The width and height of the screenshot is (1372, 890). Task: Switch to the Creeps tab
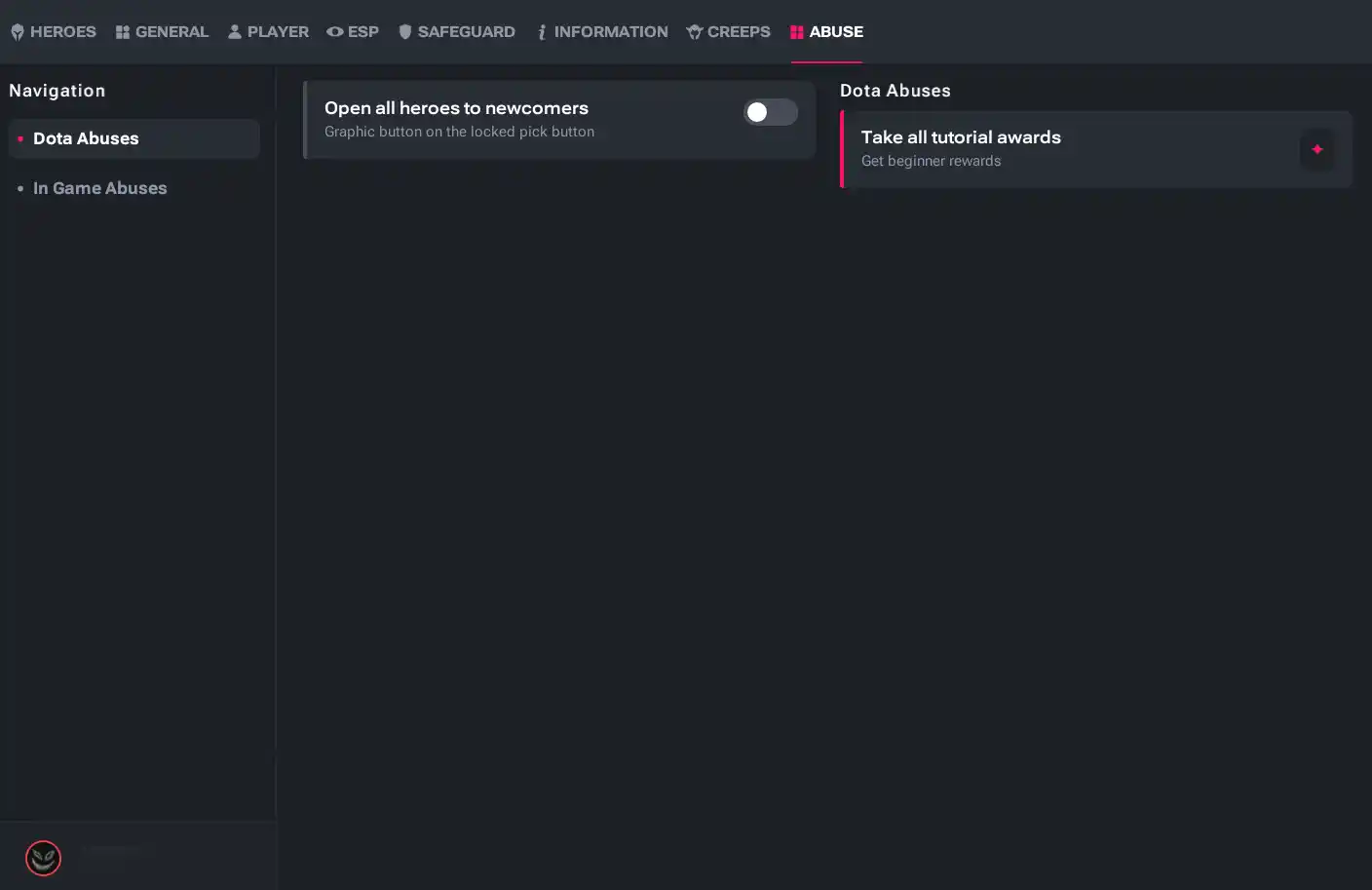pyautogui.click(x=729, y=31)
